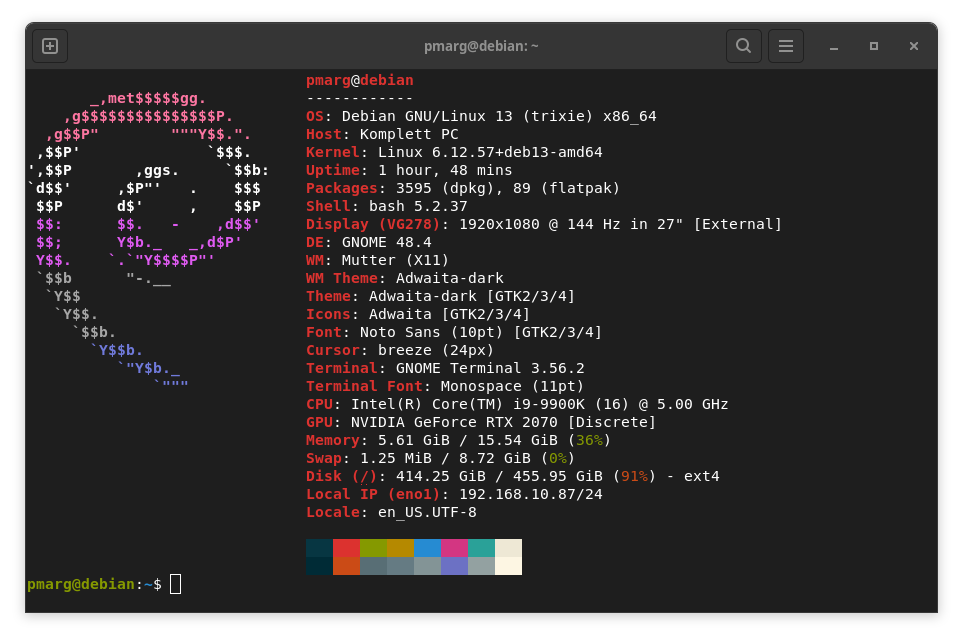
Task: Click the window title pmarg@debian: ~
Action: 481,46
